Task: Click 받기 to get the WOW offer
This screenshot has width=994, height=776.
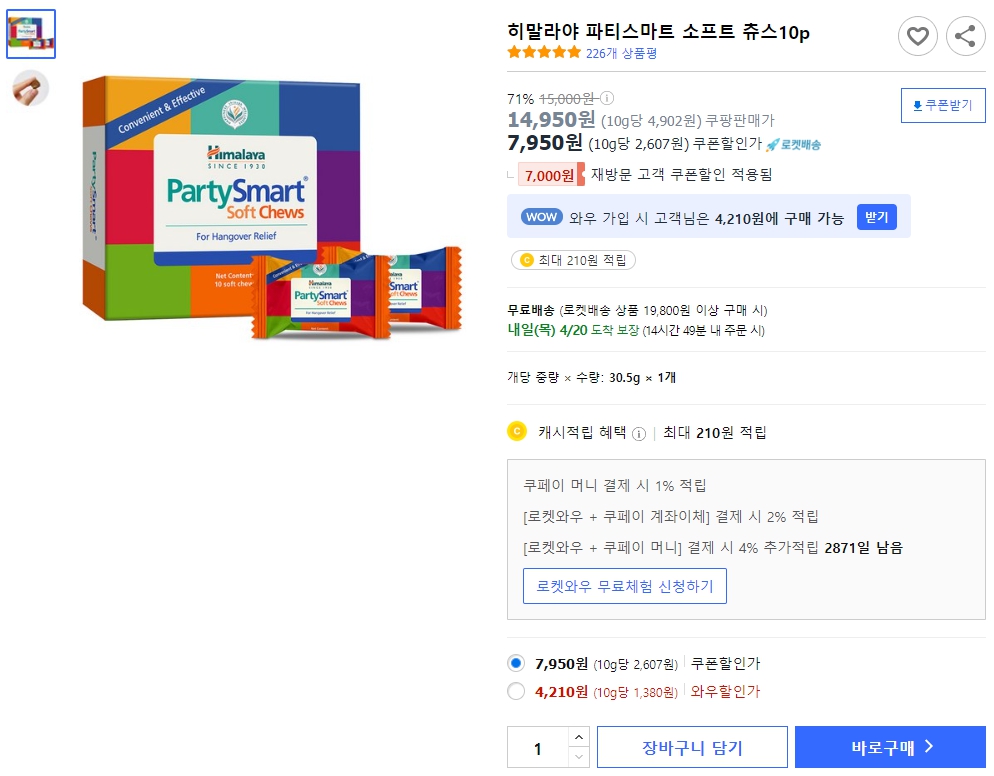Action: [877, 217]
